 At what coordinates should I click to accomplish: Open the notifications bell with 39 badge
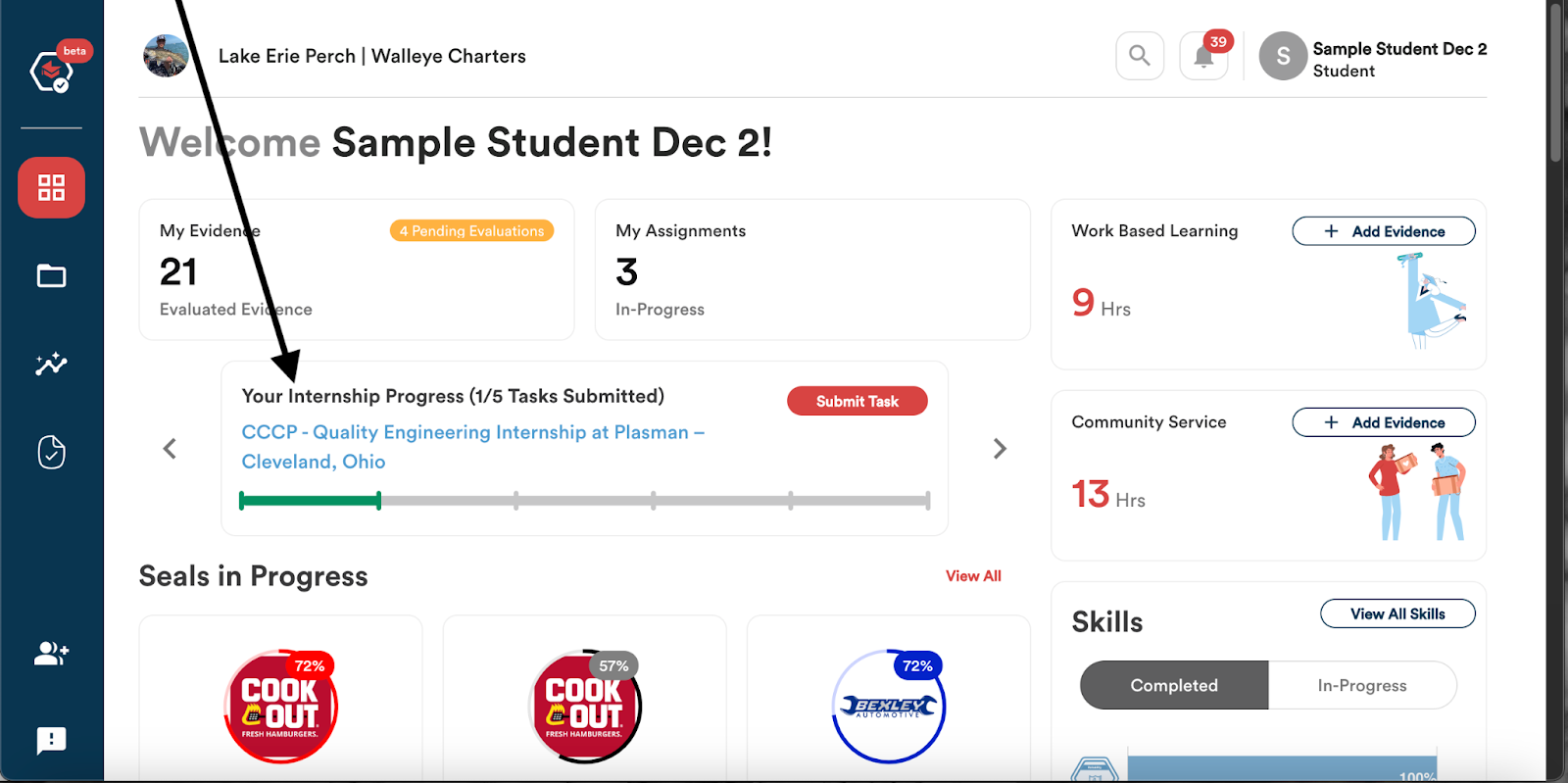click(x=1204, y=56)
